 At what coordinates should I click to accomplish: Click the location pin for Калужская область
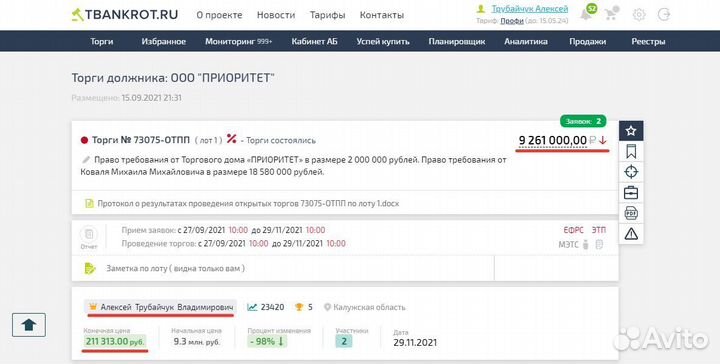327,307
